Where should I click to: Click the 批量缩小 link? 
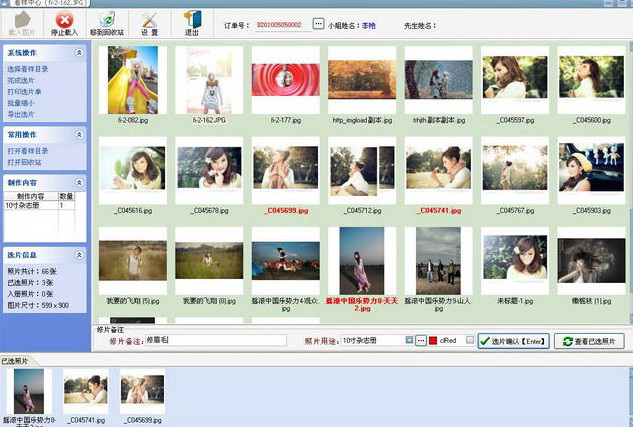click(21, 103)
